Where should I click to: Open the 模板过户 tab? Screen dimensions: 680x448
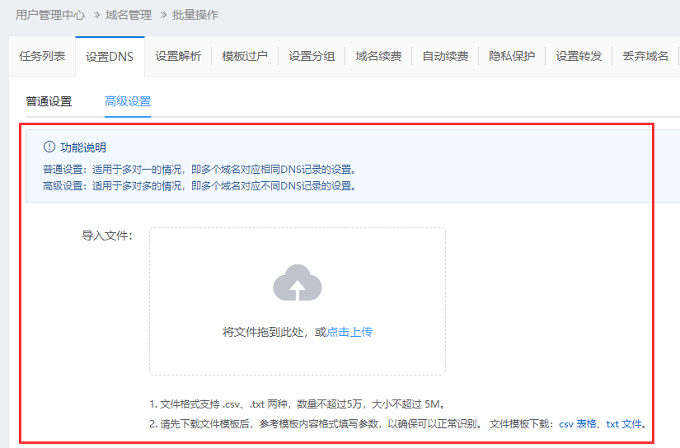[x=245, y=56]
